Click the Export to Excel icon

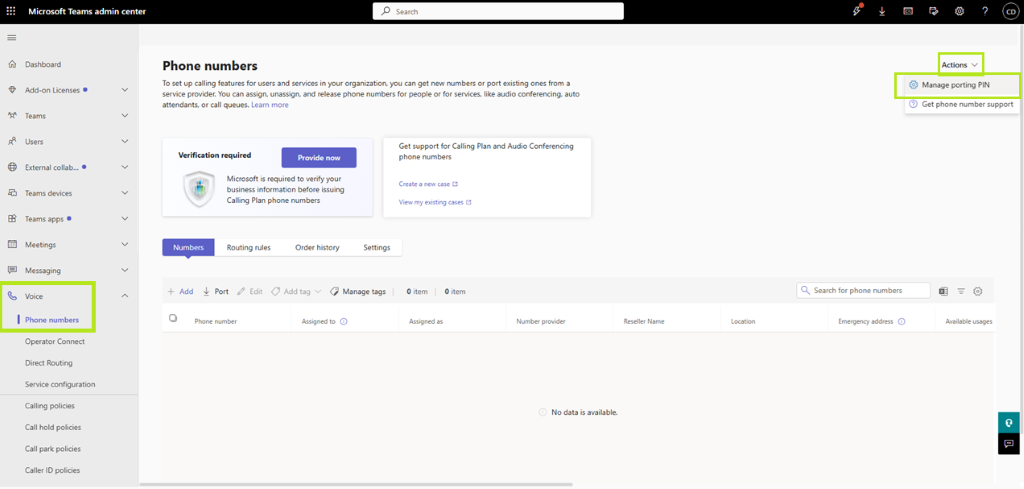pyautogui.click(x=943, y=291)
